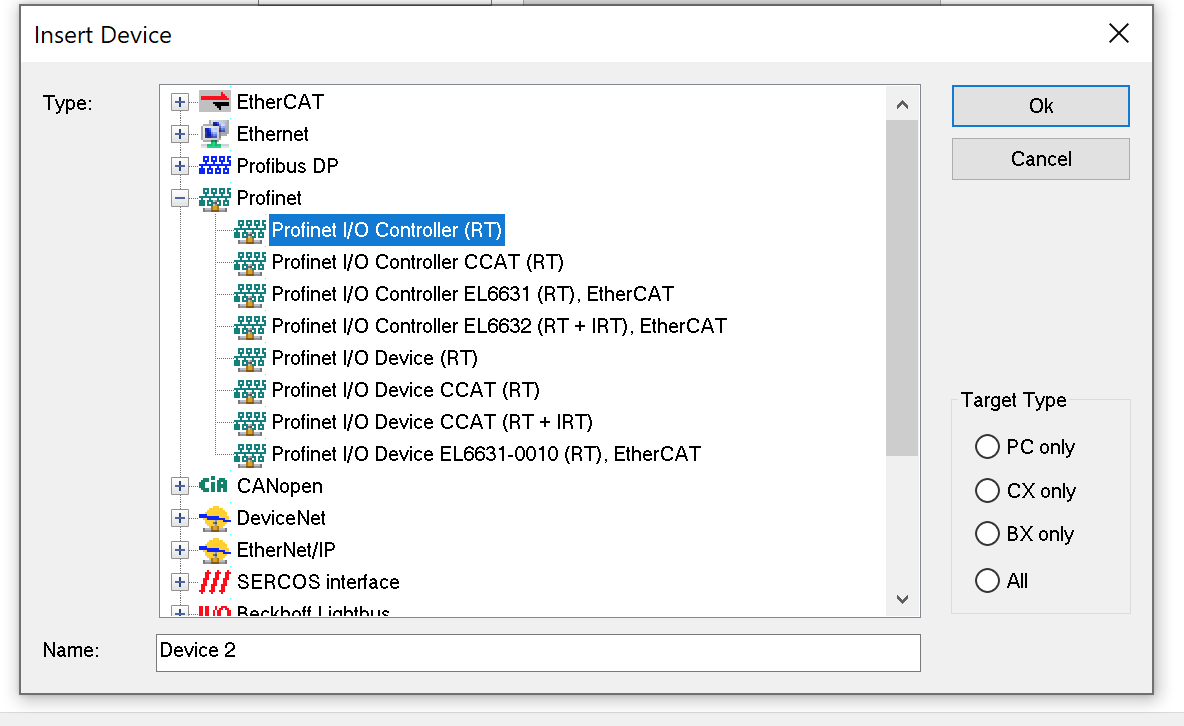1184x726 pixels.
Task: Click the EtherNet/IP icon
Action: [214, 550]
